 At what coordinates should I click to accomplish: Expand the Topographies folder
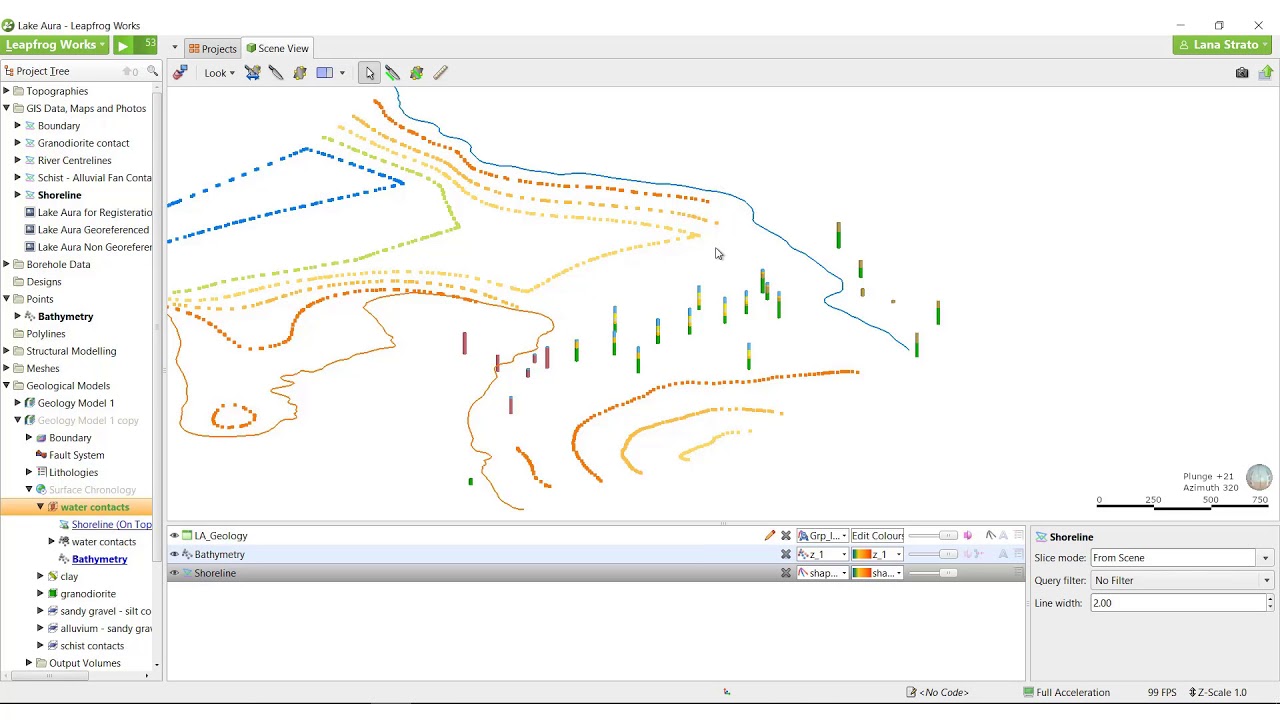(x=6, y=91)
